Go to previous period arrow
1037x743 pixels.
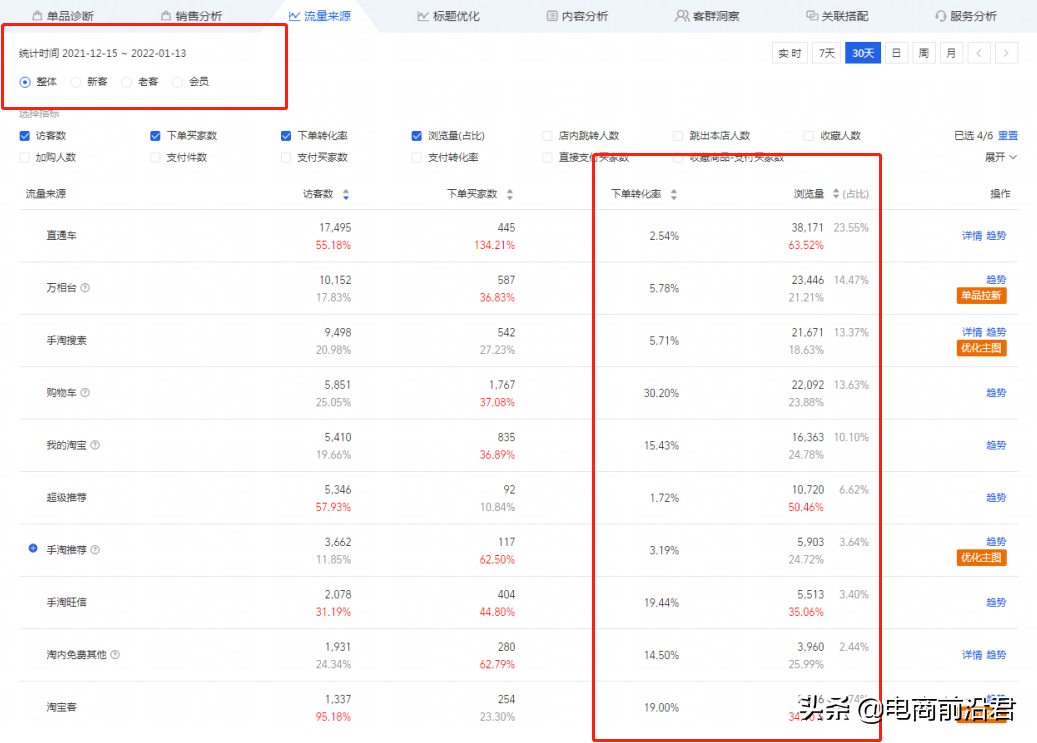[979, 53]
